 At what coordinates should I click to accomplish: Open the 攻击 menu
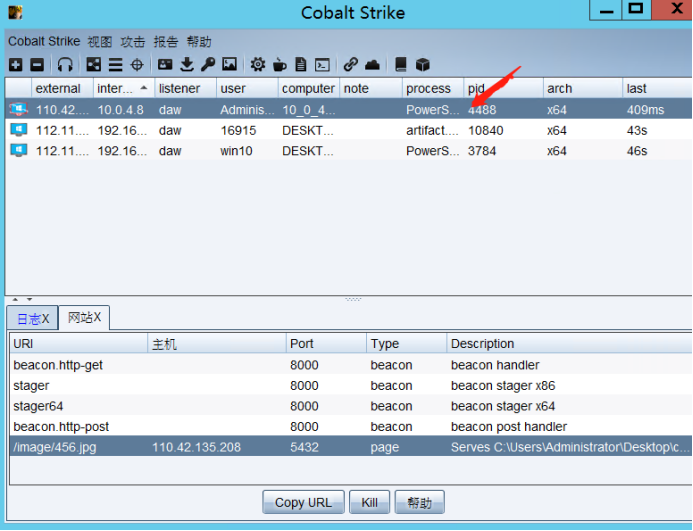tap(133, 42)
